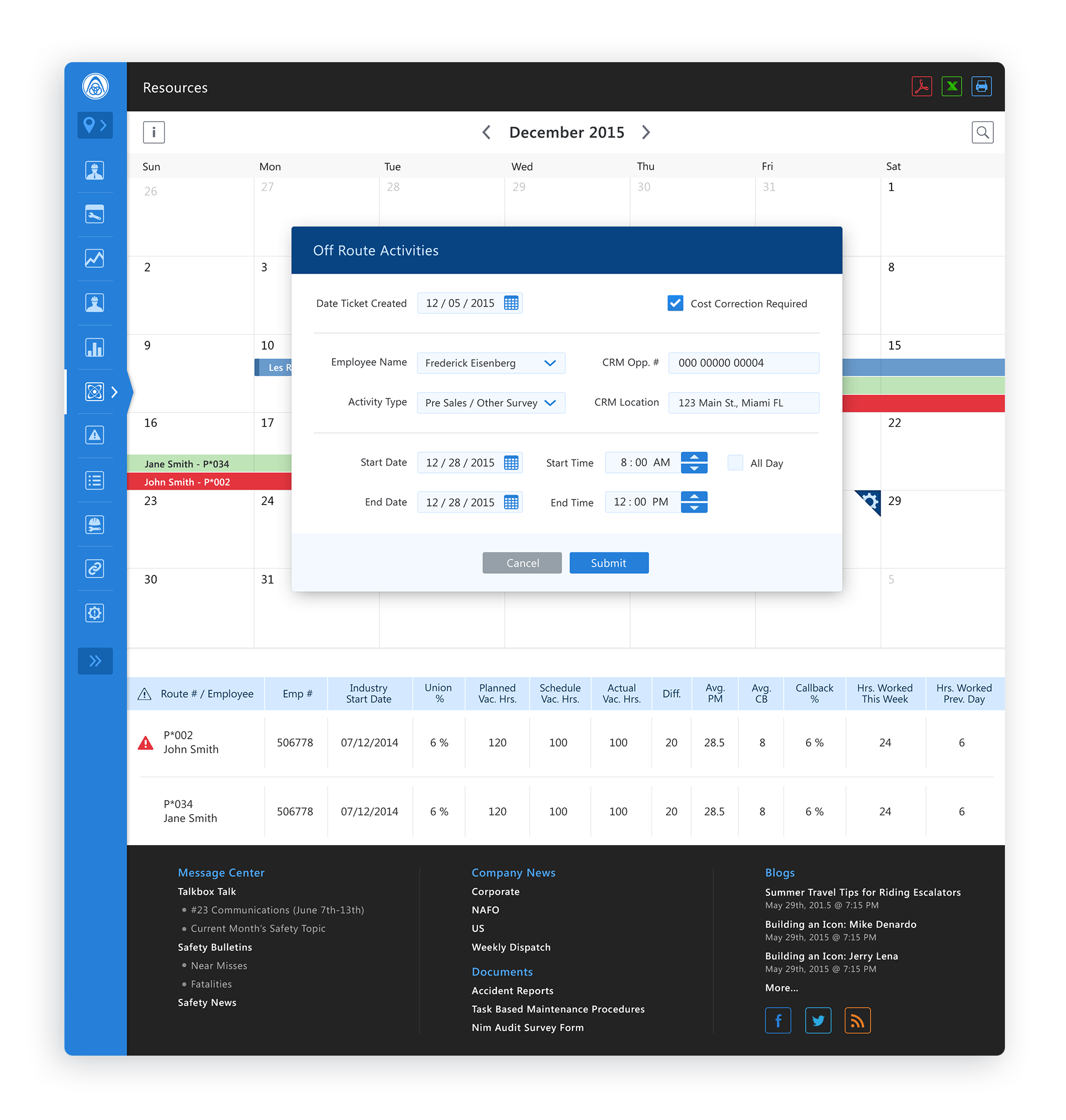Image resolution: width=1066 pixels, height=1120 pixels.
Task: Decrease Start Time with down arrow
Action: click(694, 468)
